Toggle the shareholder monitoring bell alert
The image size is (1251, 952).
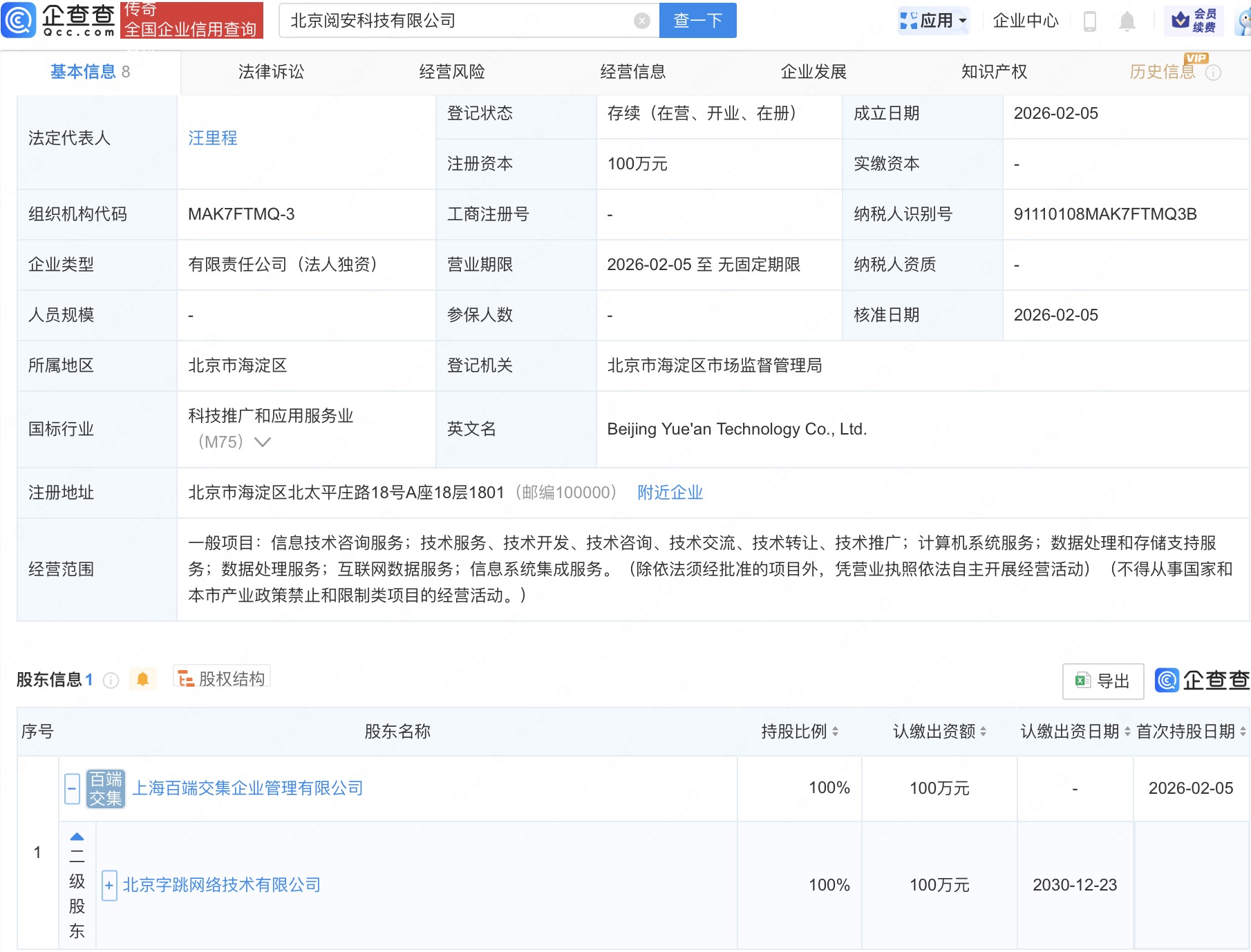[x=142, y=679]
